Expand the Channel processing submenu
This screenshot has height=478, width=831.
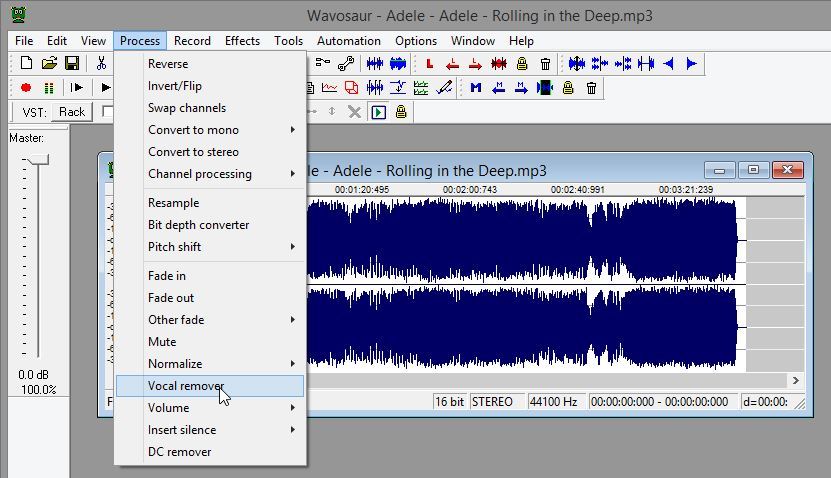(210, 174)
